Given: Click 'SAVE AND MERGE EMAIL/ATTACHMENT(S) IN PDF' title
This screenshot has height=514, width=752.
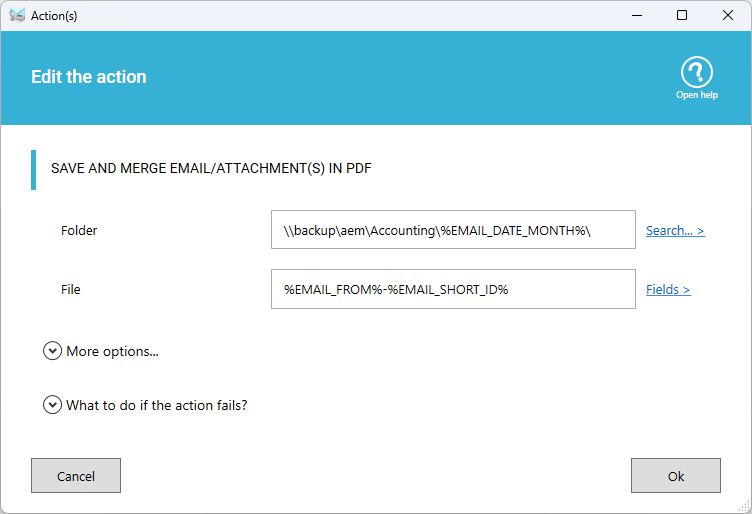Looking at the screenshot, I should [x=211, y=168].
